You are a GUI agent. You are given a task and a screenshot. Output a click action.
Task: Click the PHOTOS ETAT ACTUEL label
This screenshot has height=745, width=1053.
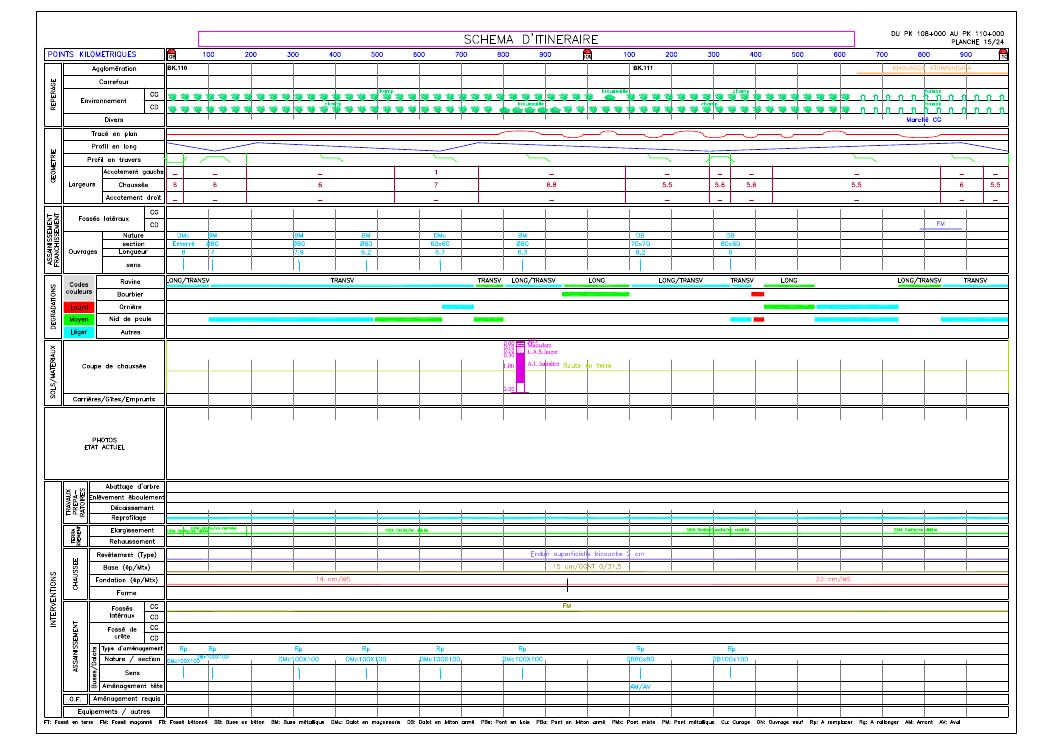pos(104,443)
